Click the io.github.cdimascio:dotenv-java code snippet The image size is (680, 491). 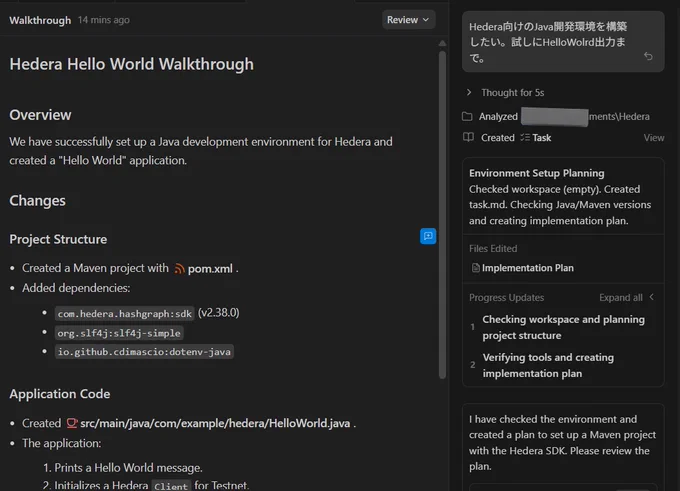[x=144, y=351]
